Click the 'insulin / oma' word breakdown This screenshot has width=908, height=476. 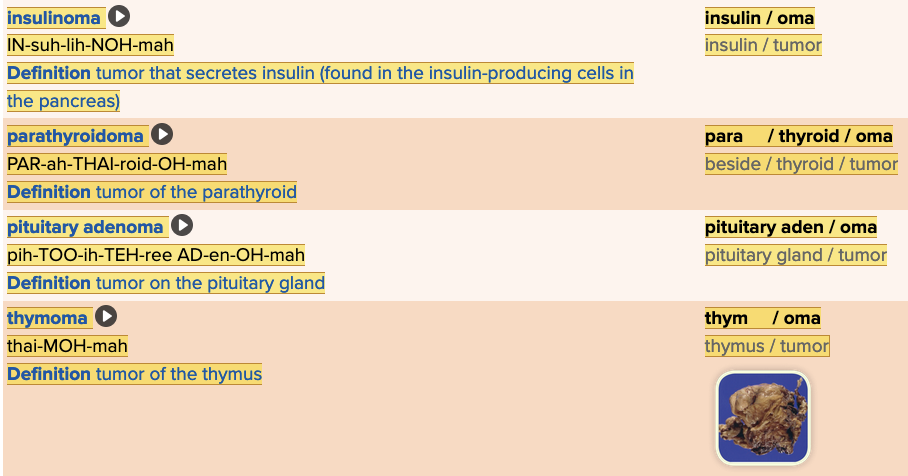[x=759, y=18]
